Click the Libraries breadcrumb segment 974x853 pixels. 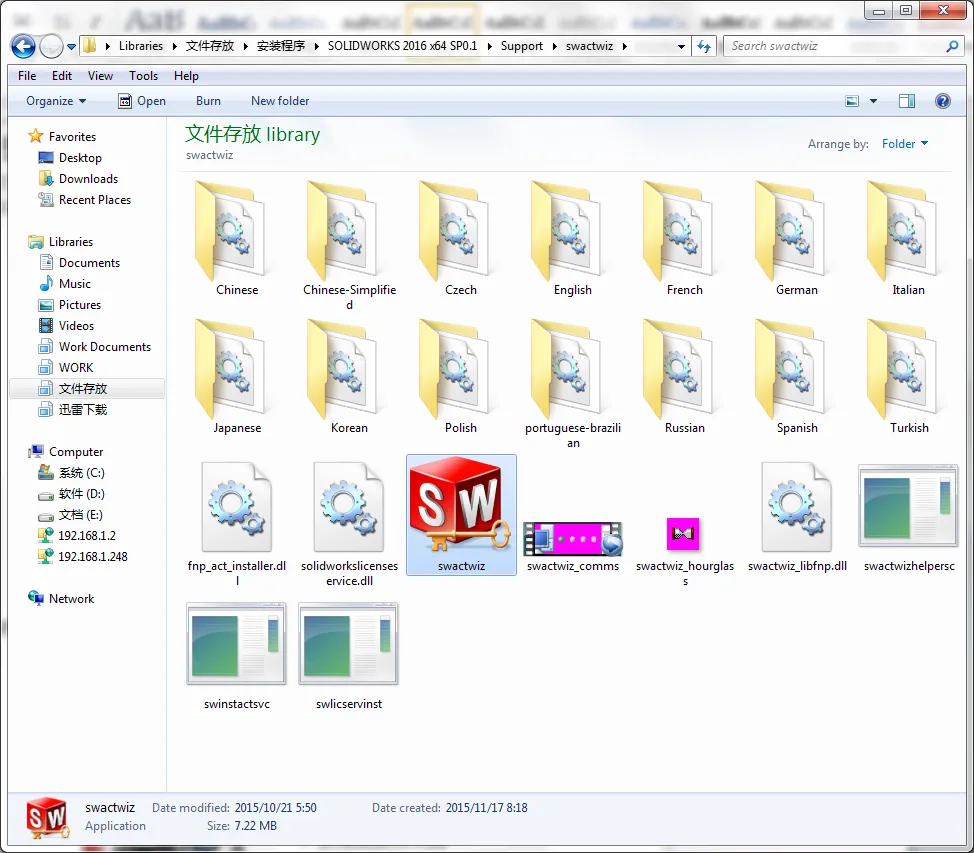tap(141, 46)
